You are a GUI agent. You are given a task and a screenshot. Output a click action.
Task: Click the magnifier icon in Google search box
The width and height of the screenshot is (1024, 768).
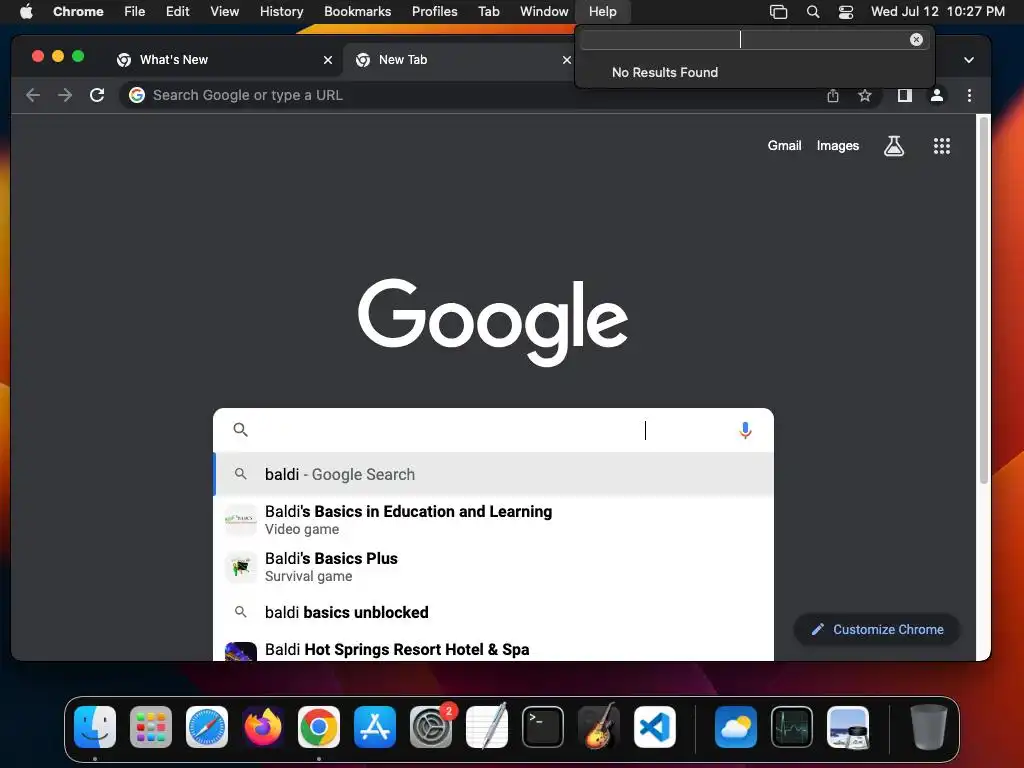pyautogui.click(x=240, y=430)
